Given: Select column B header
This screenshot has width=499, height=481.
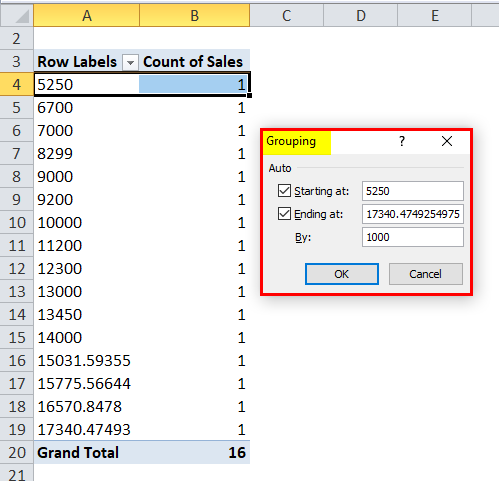Looking at the screenshot, I should point(195,15).
